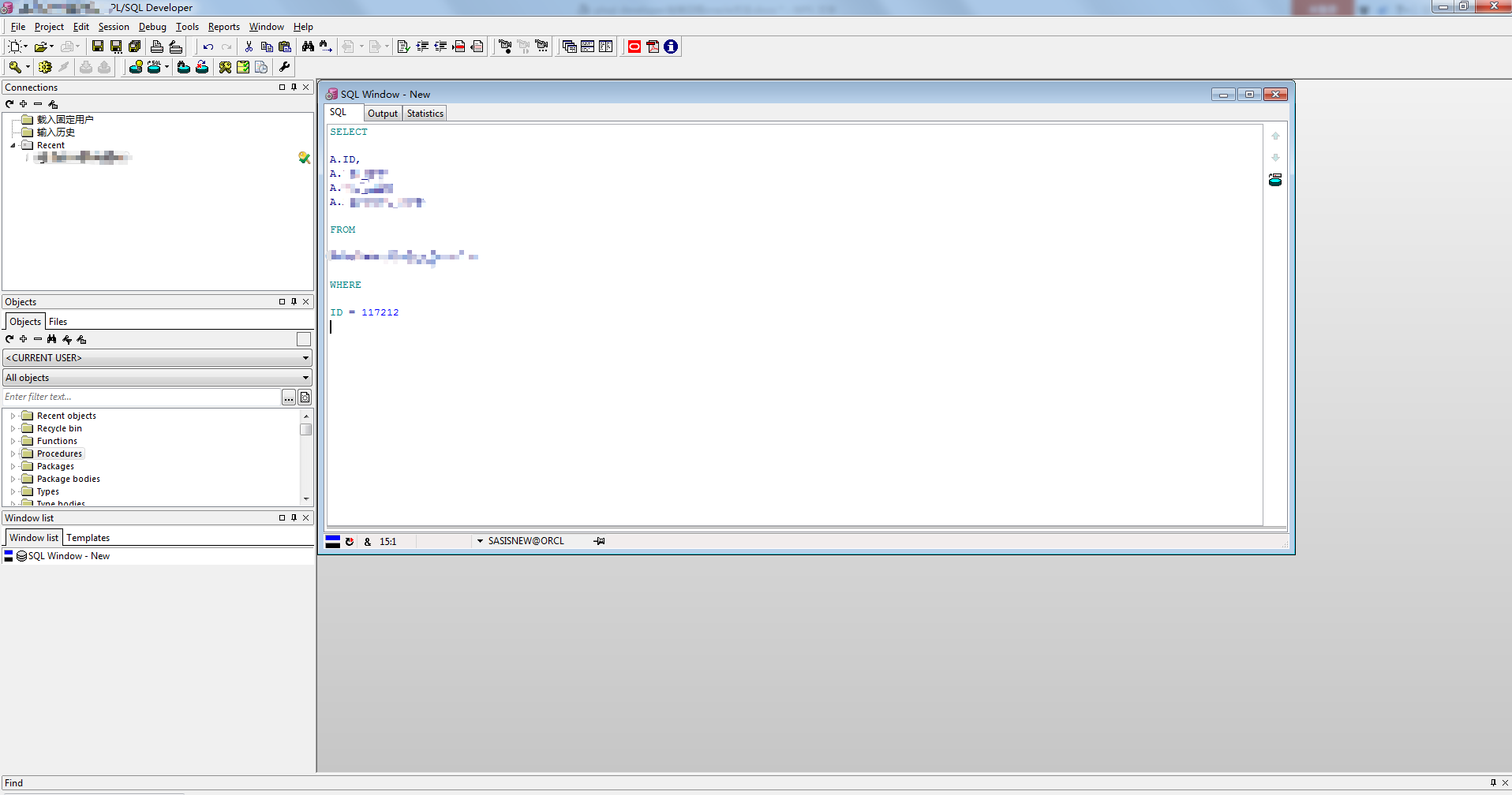Click the Unindent selection icon

pyautogui.click(x=440, y=47)
